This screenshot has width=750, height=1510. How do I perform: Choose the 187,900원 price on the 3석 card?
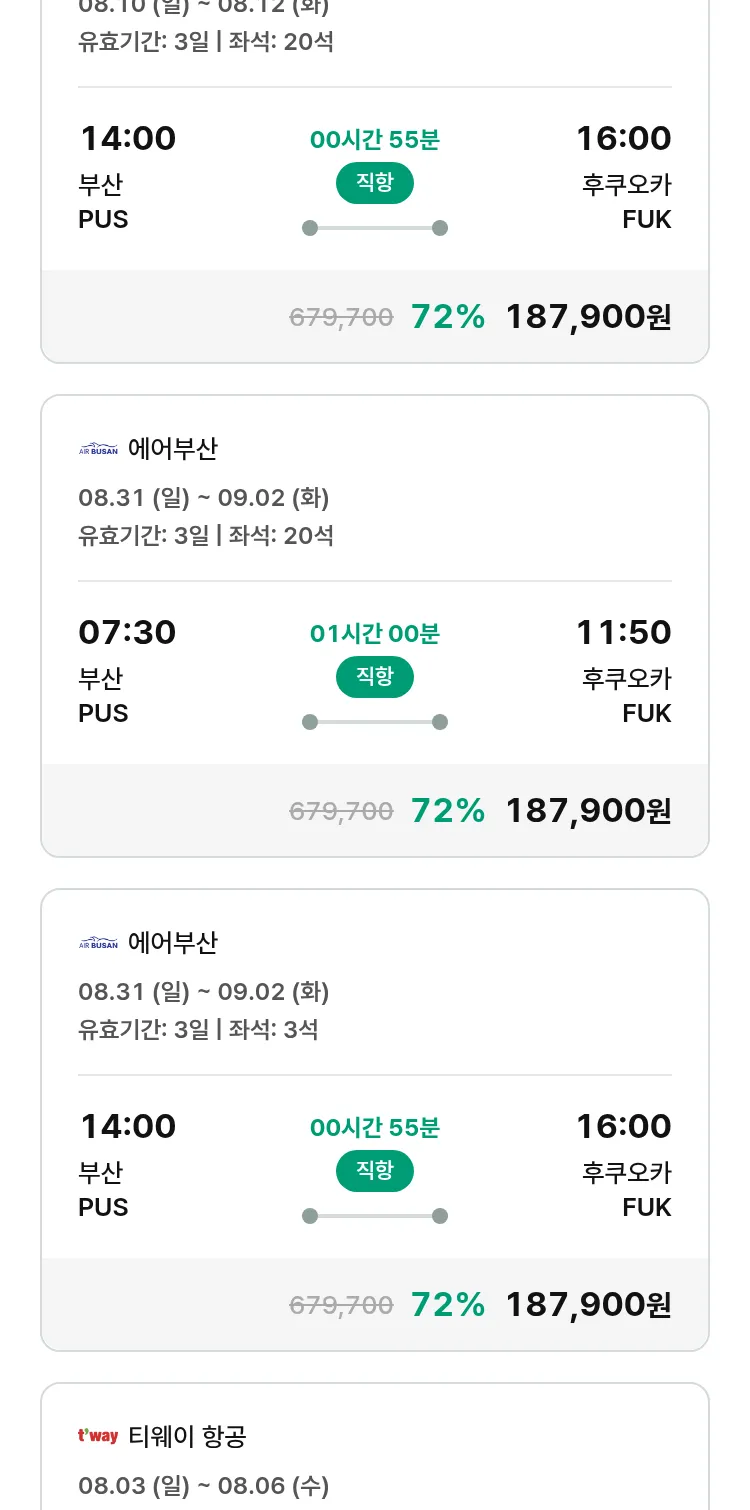point(588,1304)
